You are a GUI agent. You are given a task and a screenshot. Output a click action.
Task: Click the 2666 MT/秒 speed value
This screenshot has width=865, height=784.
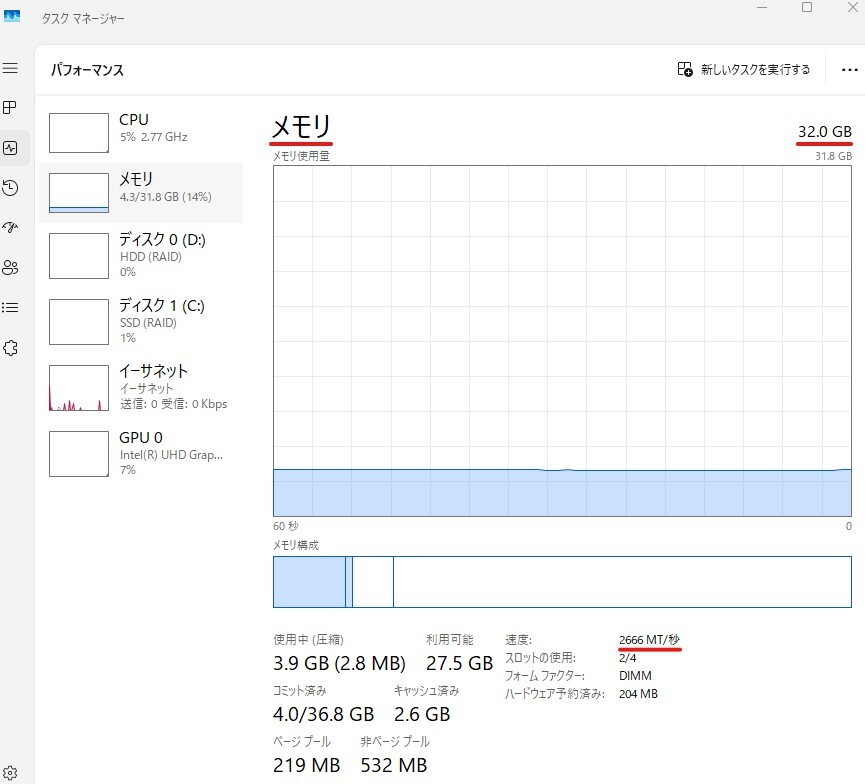[x=649, y=640]
